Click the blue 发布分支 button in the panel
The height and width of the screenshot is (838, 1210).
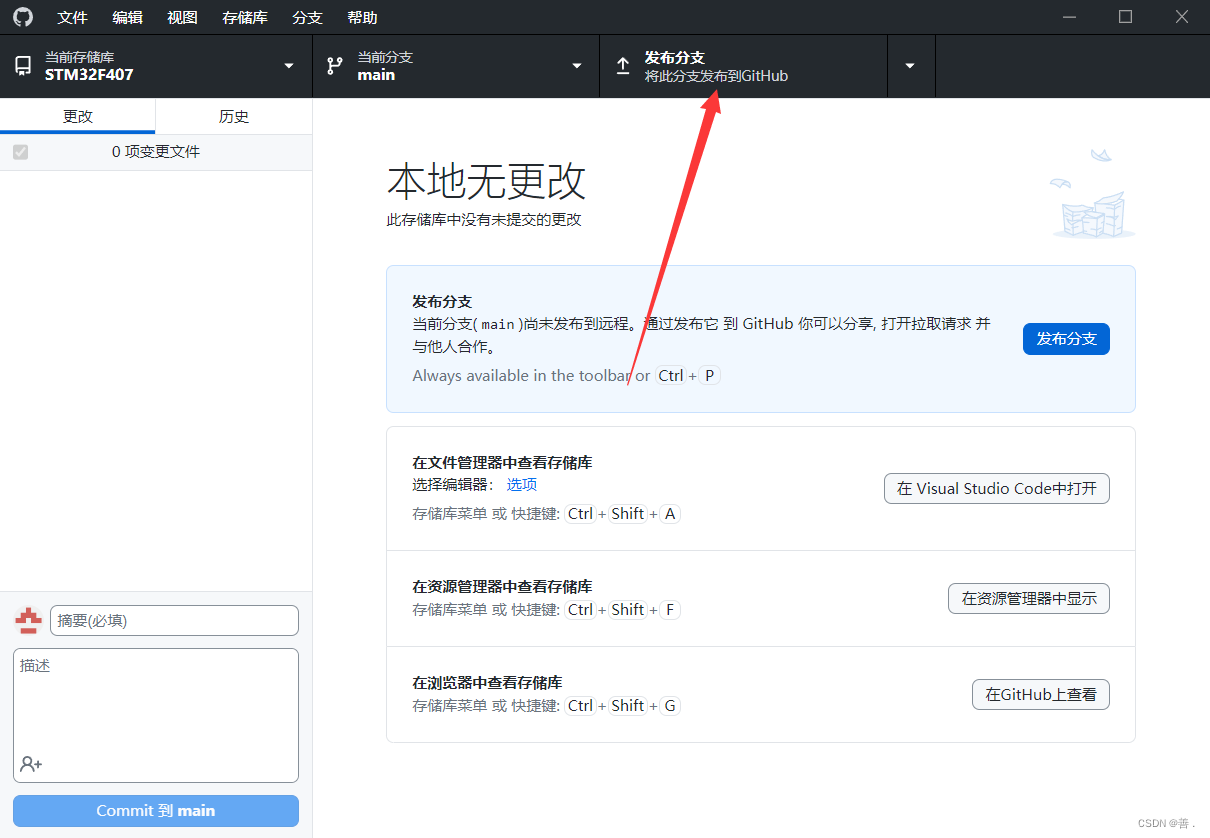pos(1066,339)
